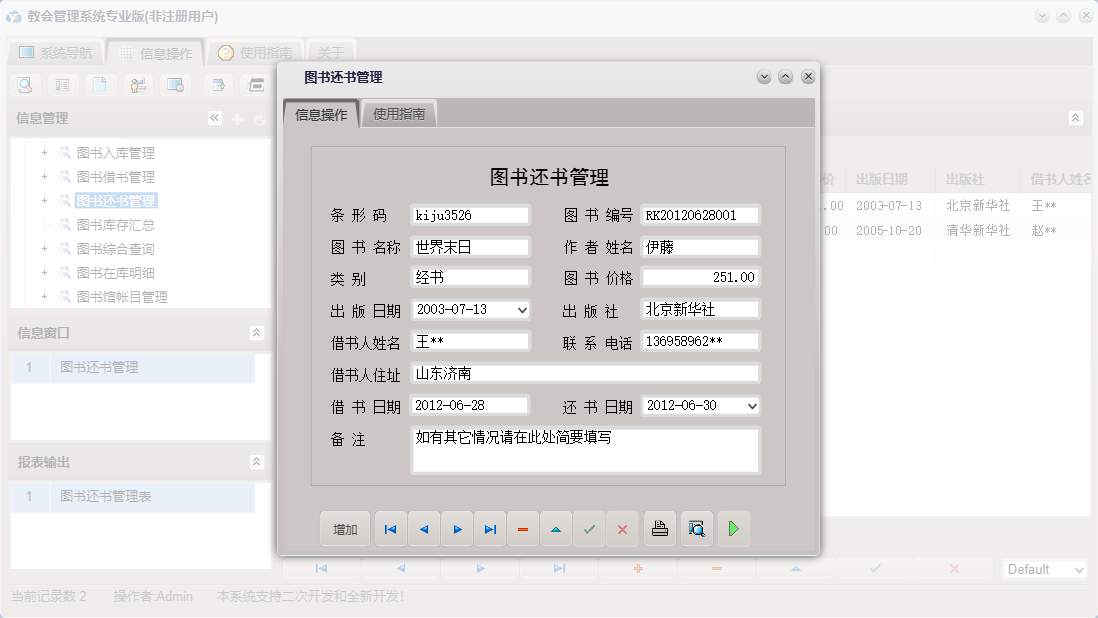Delete the current record using the red minus icon
This screenshot has width=1098, height=618.
(x=523, y=529)
